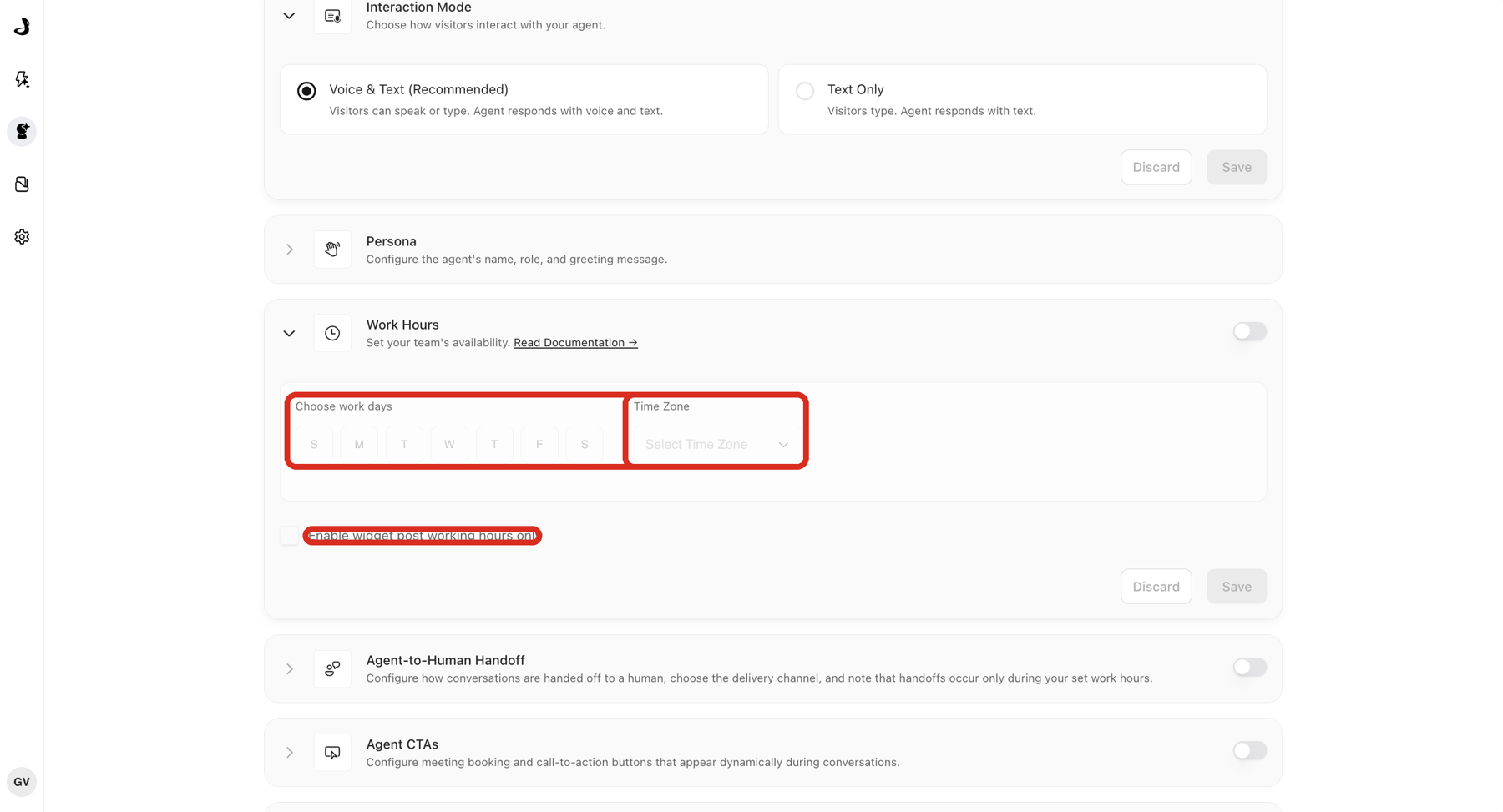The image size is (1503, 812).
Task: Enable the Agent-to-Human Handoff switch
Action: click(x=1249, y=667)
